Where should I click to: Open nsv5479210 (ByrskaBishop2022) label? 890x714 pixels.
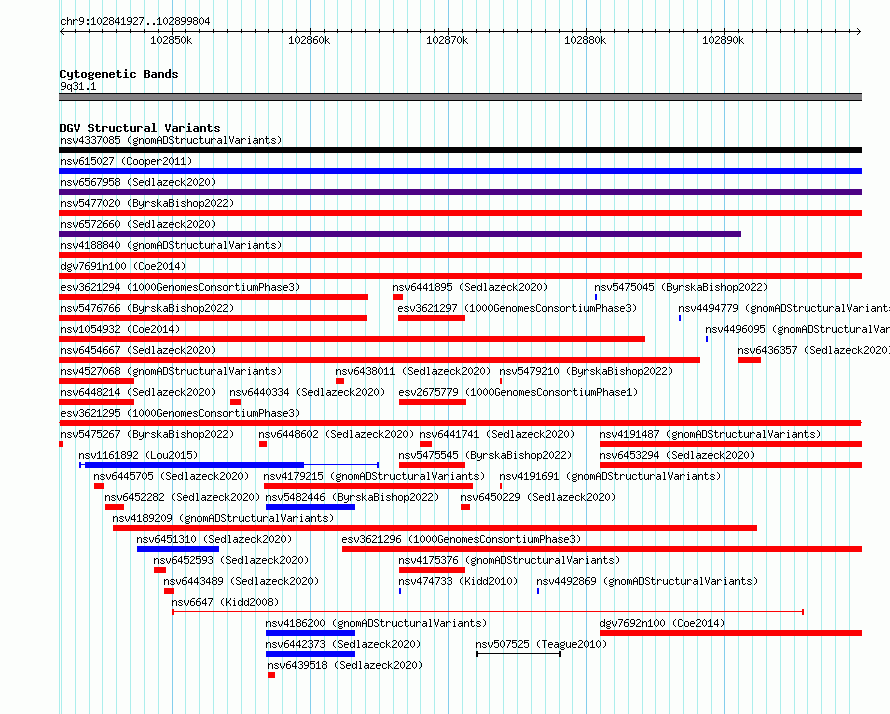pyautogui.click(x=586, y=371)
